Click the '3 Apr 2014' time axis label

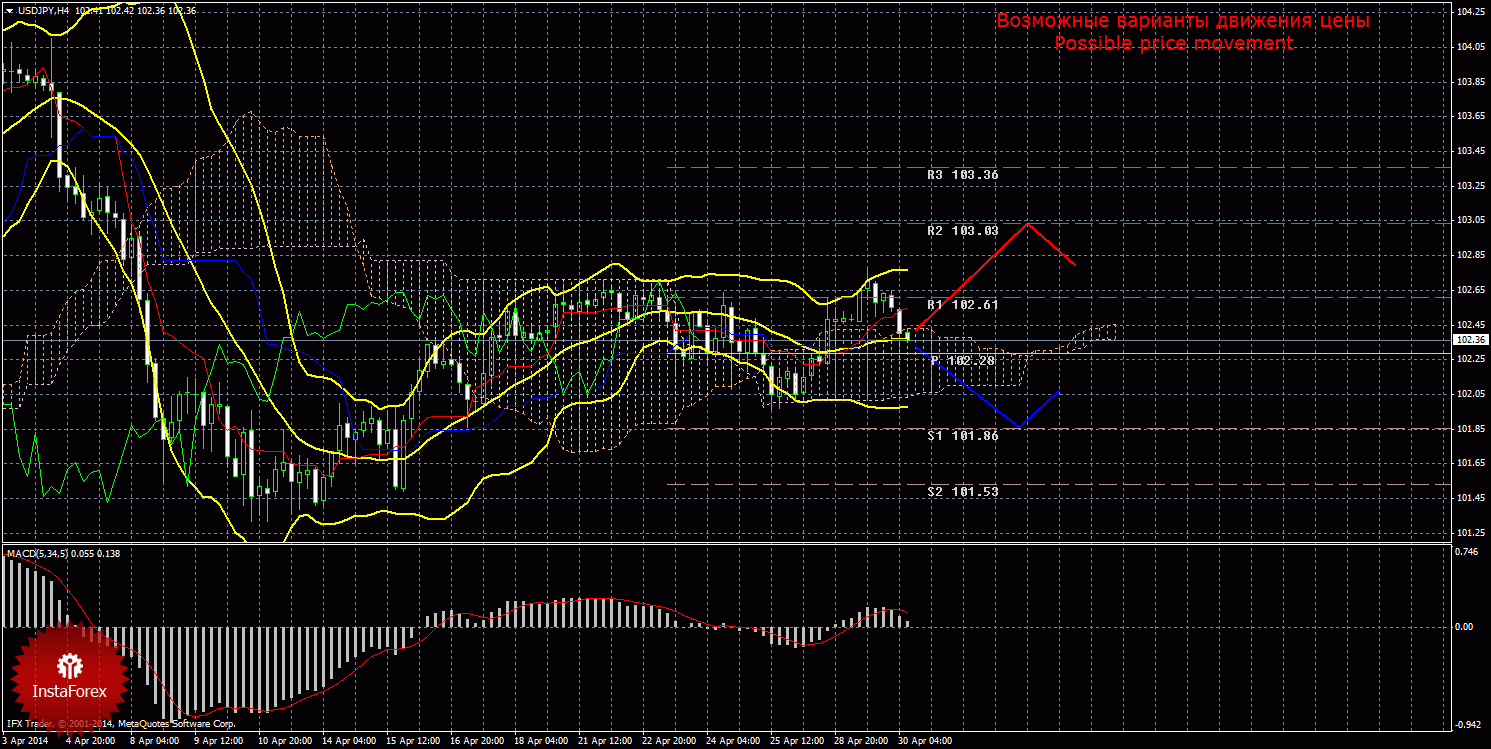click(23, 742)
